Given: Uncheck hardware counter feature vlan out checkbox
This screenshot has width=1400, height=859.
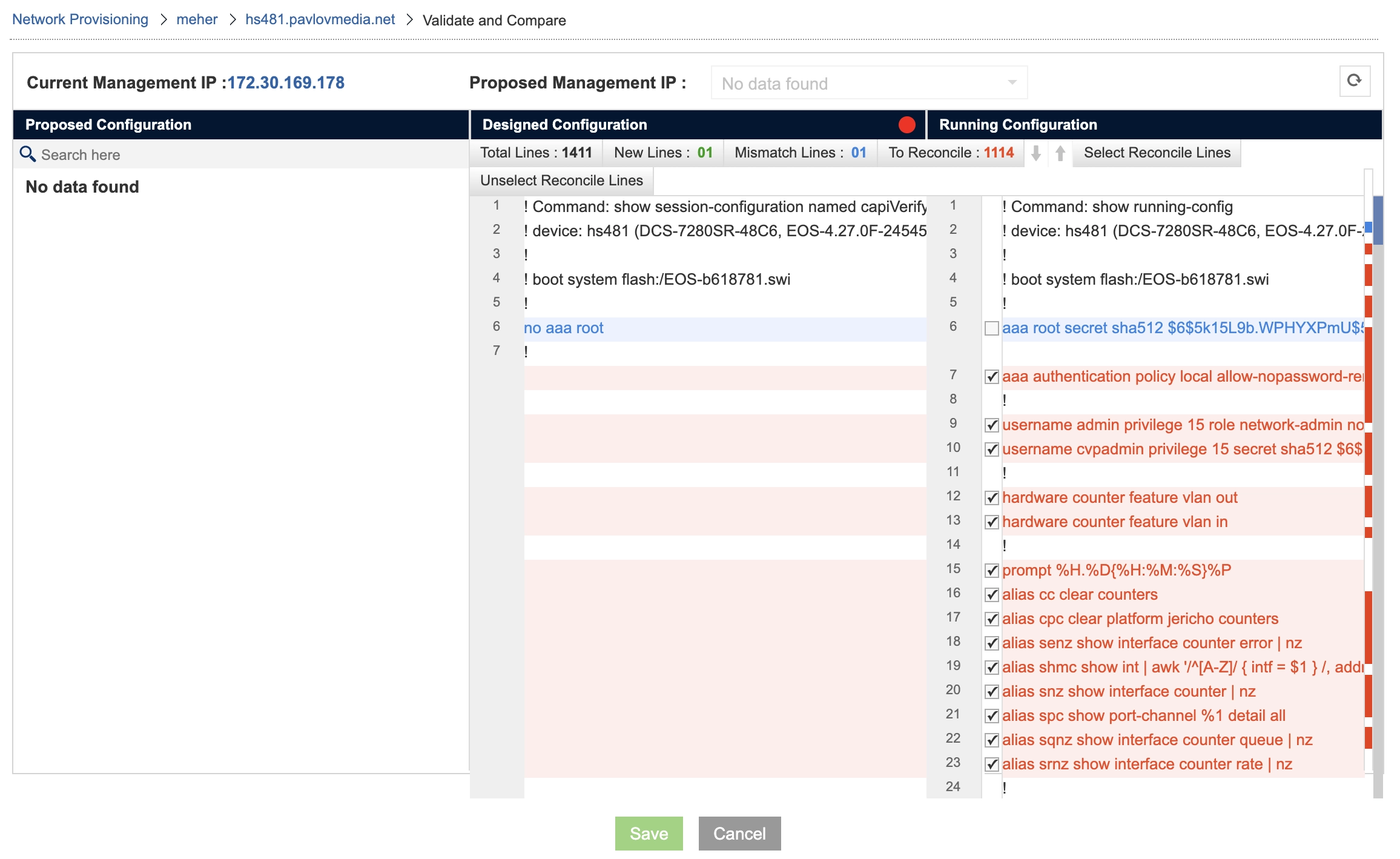Looking at the screenshot, I should [x=992, y=498].
